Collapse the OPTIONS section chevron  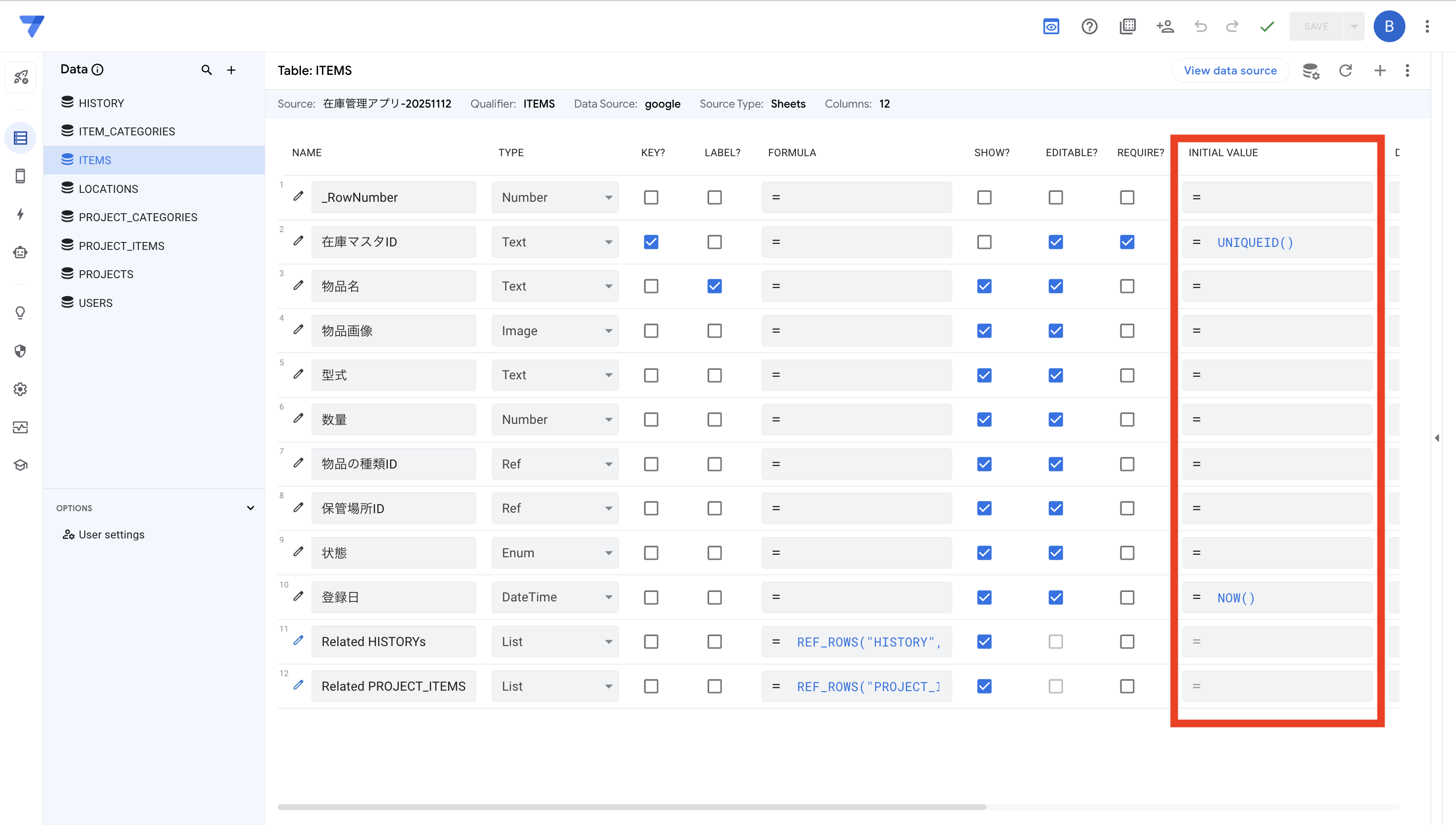pos(250,508)
